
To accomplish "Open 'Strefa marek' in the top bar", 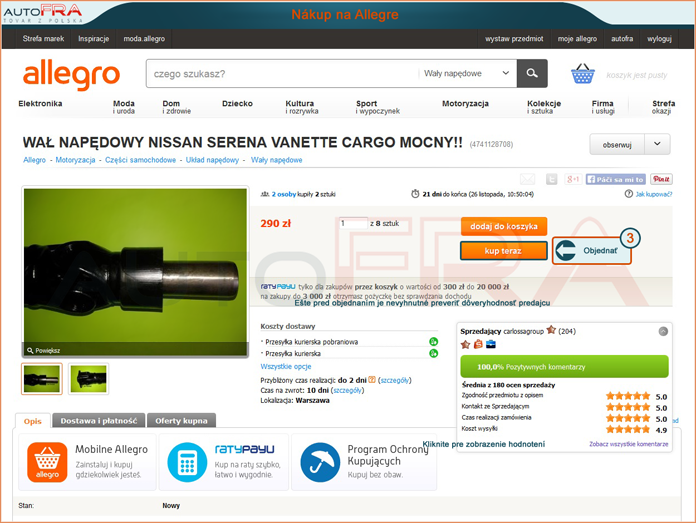I will coord(44,39).
